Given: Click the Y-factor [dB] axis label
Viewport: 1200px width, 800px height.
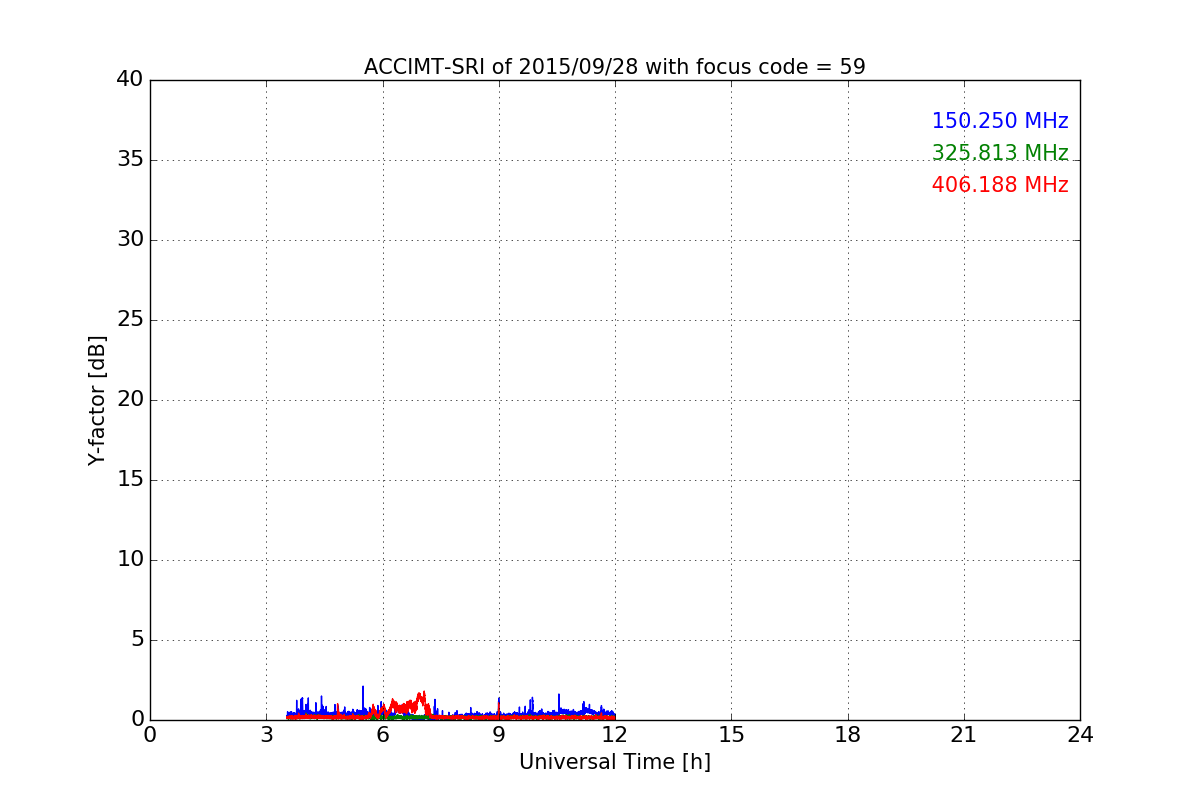Looking at the screenshot, I should coord(97,400).
